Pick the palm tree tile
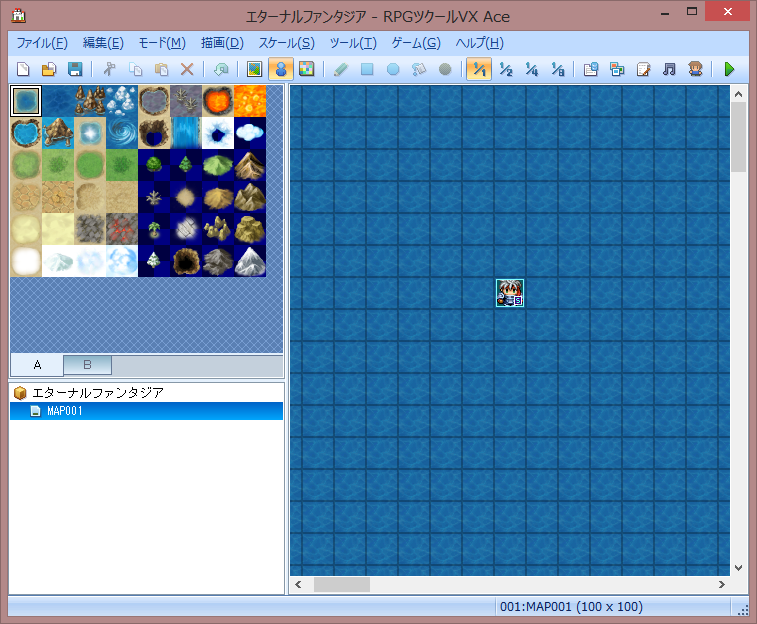 [x=154, y=229]
